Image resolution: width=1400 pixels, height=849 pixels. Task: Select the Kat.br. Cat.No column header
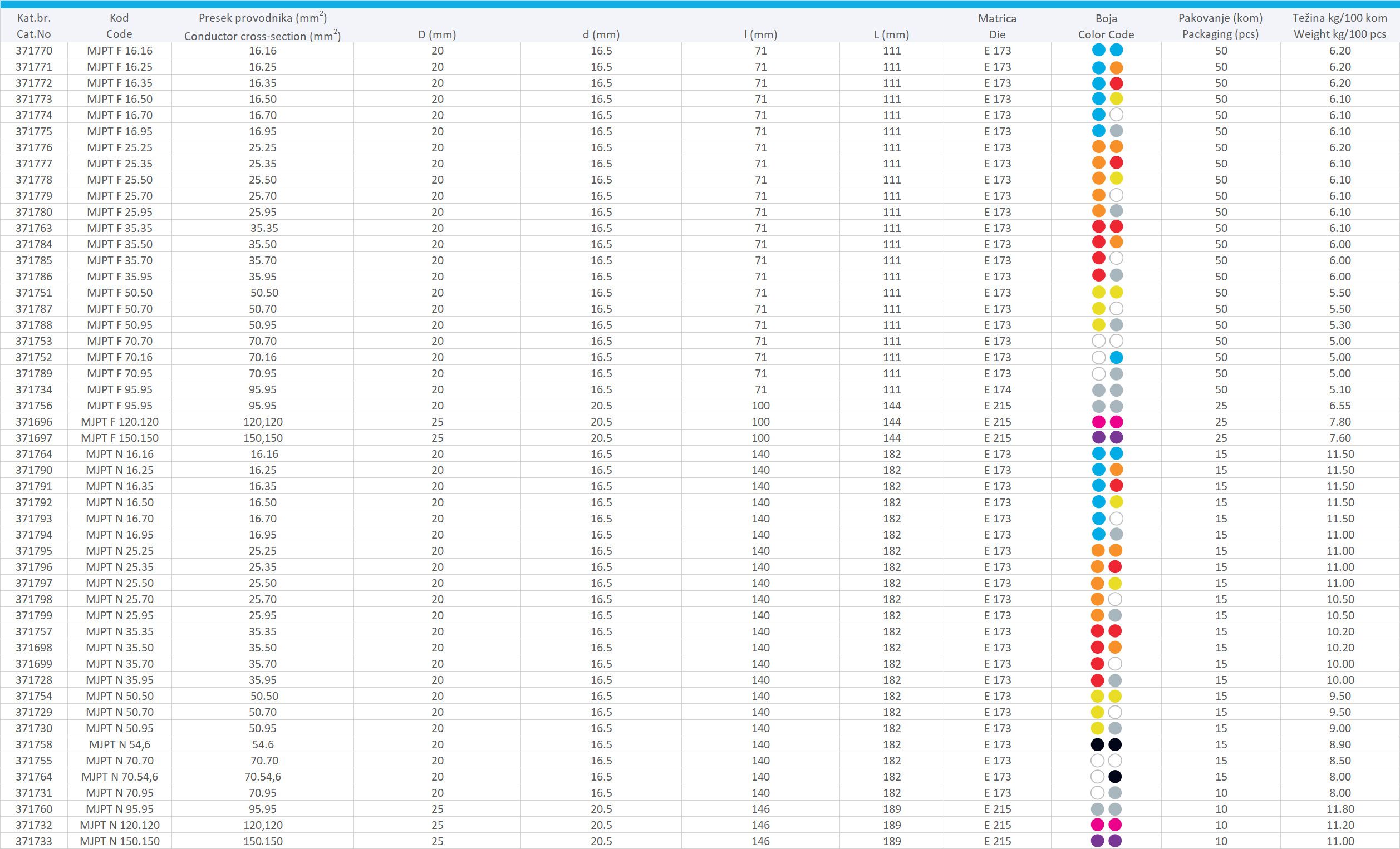33,26
